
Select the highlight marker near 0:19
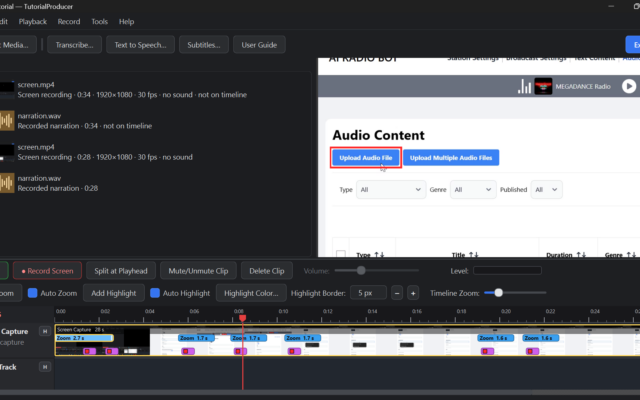(x=487, y=351)
